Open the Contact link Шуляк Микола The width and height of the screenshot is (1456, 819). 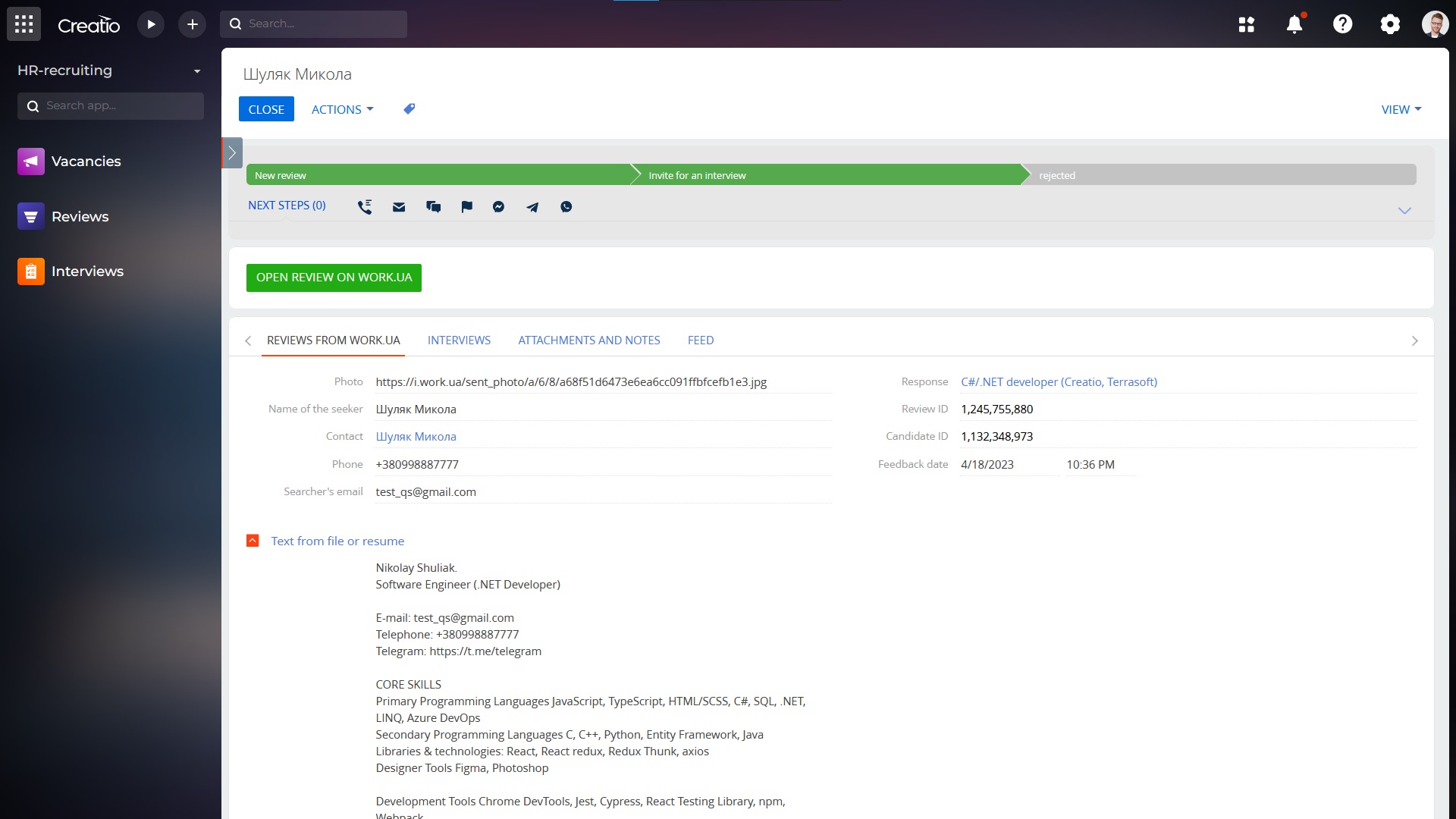416,437
